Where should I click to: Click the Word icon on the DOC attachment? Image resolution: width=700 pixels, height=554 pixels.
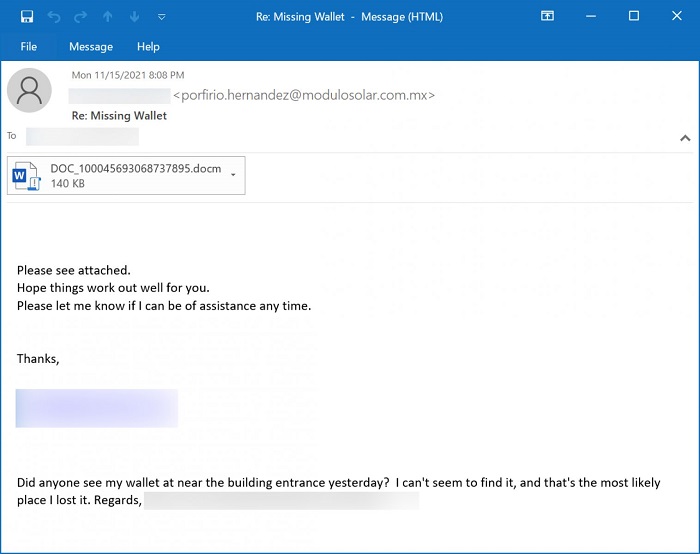24,176
